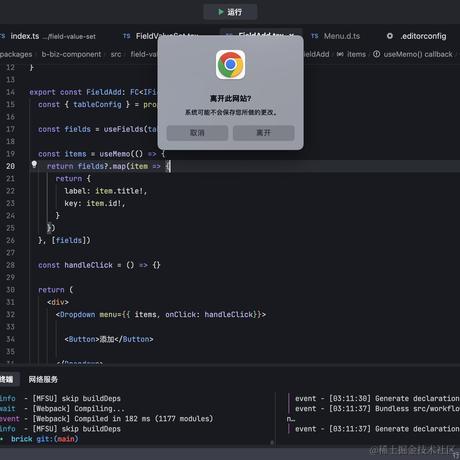Click line number 14 in the gutter
Viewport: 460px width, 460px height.
(10, 92)
